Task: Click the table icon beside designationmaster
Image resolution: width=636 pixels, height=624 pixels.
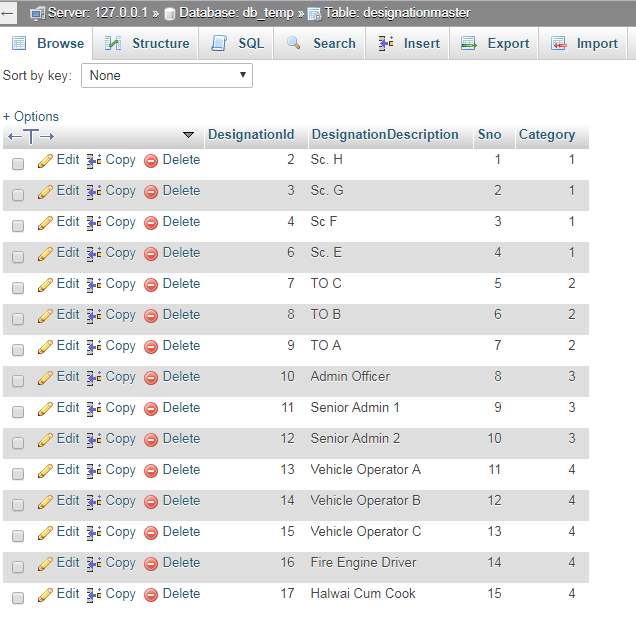Action: [x=314, y=14]
